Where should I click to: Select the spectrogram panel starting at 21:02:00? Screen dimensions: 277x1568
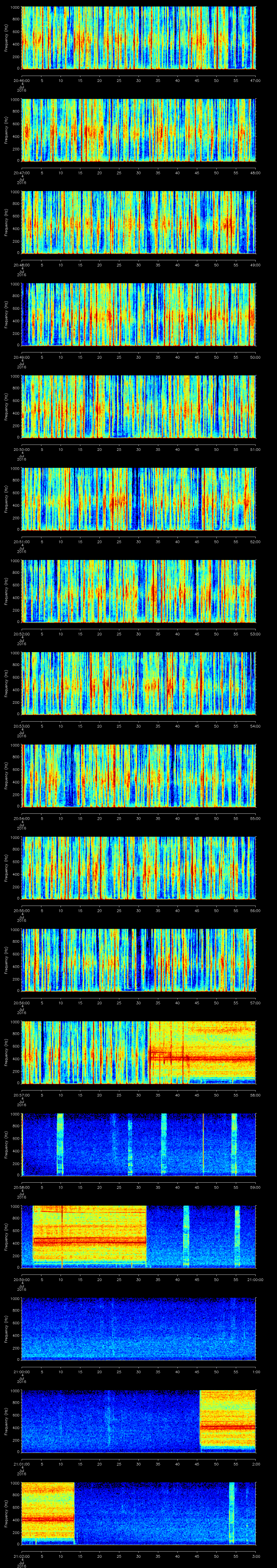click(139, 1513)
